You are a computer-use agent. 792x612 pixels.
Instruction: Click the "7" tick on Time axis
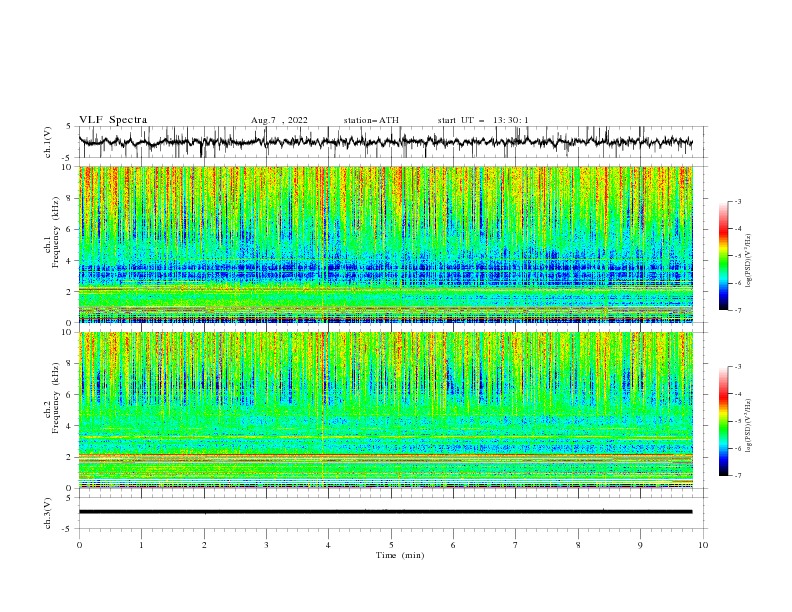(516, 545)
